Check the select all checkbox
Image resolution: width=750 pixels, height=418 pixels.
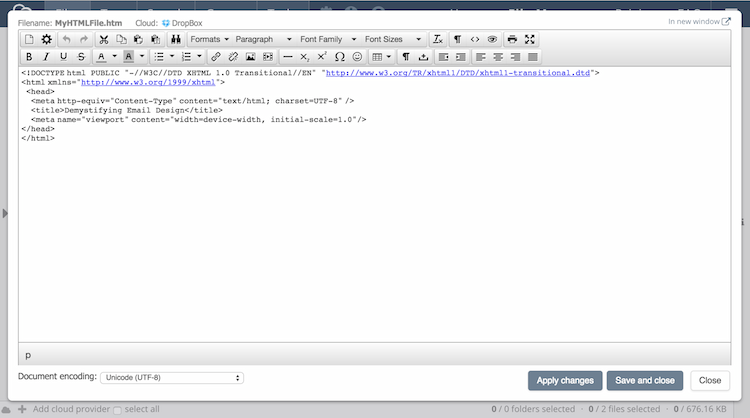[118, 410]
